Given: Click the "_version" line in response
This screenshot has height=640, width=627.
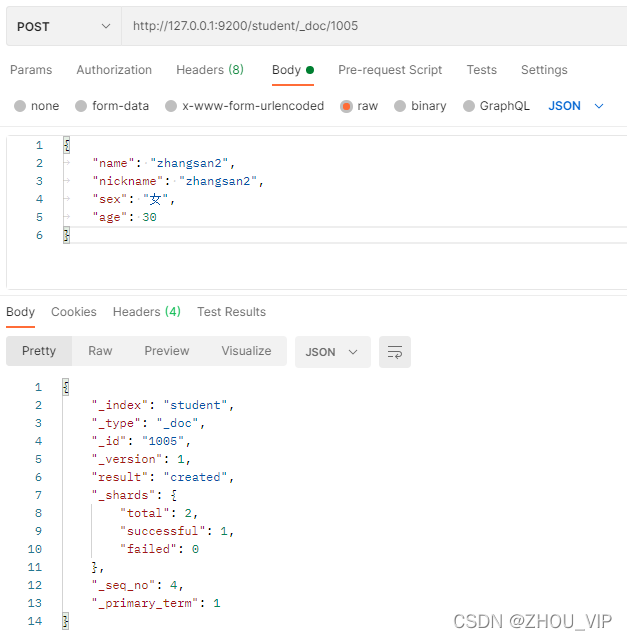Looking at the screenshot, I should pos(141,459).
